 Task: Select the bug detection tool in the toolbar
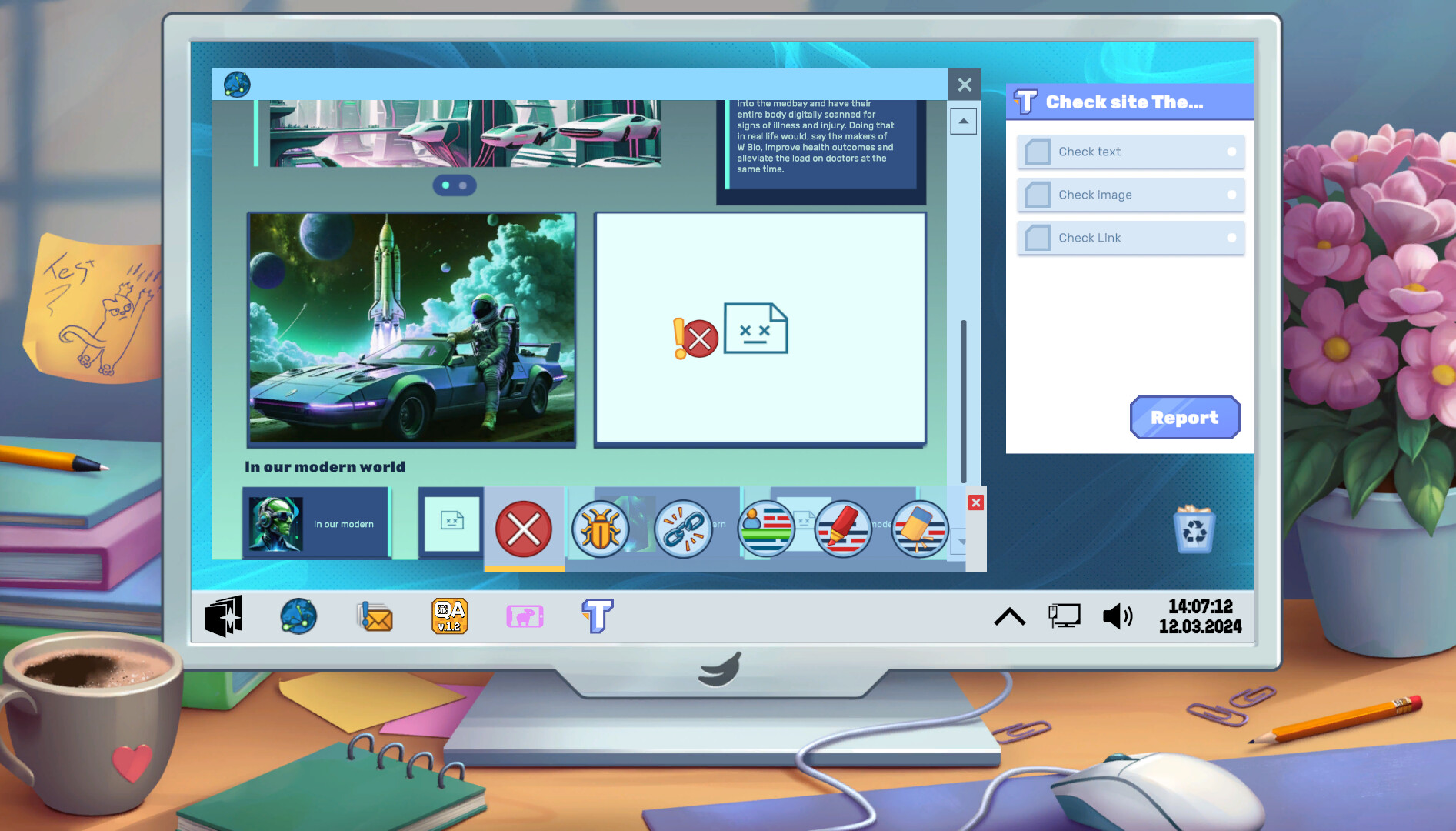tap(601, 529)
